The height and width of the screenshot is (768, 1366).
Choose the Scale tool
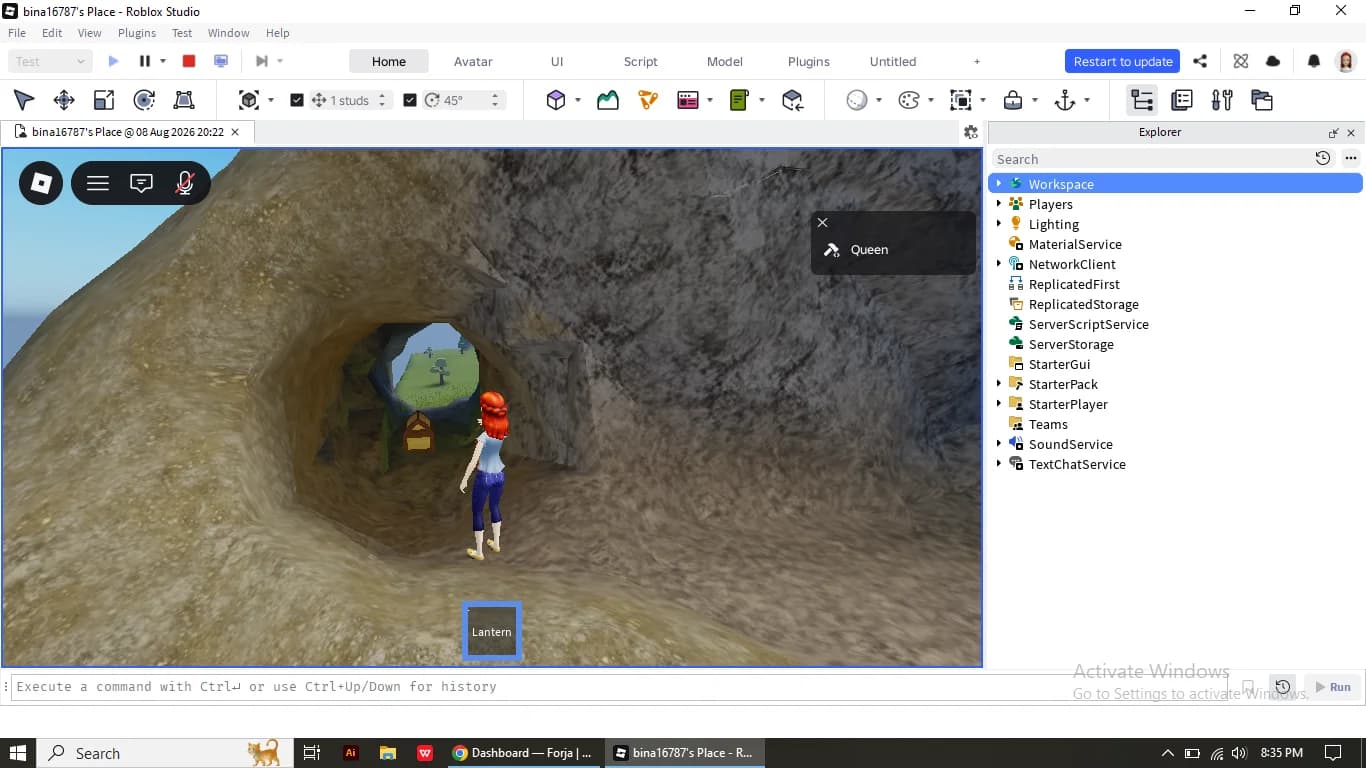point(104,100)
